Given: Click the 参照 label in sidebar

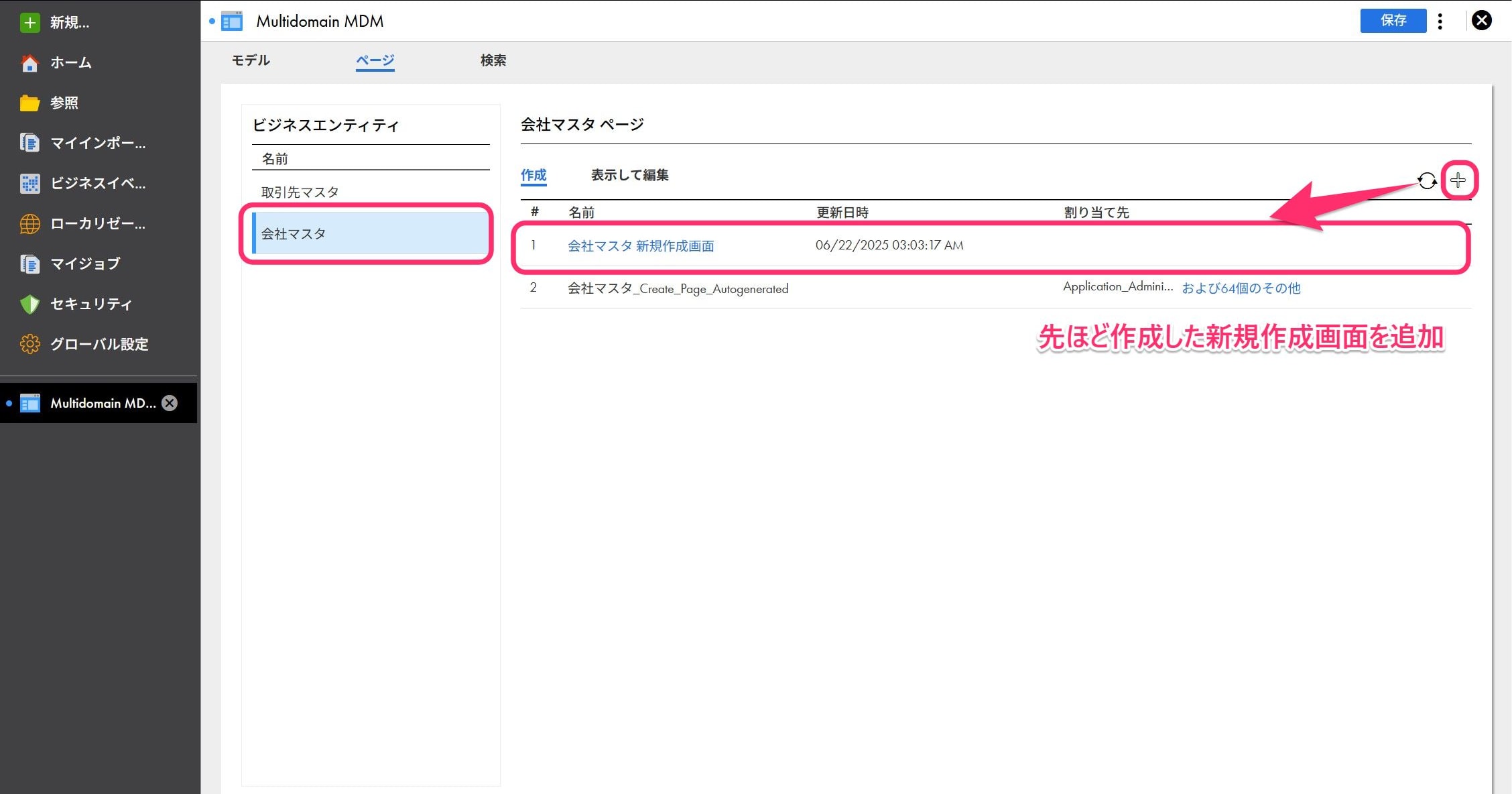Looking at the screenshot, I should (64, 103).
